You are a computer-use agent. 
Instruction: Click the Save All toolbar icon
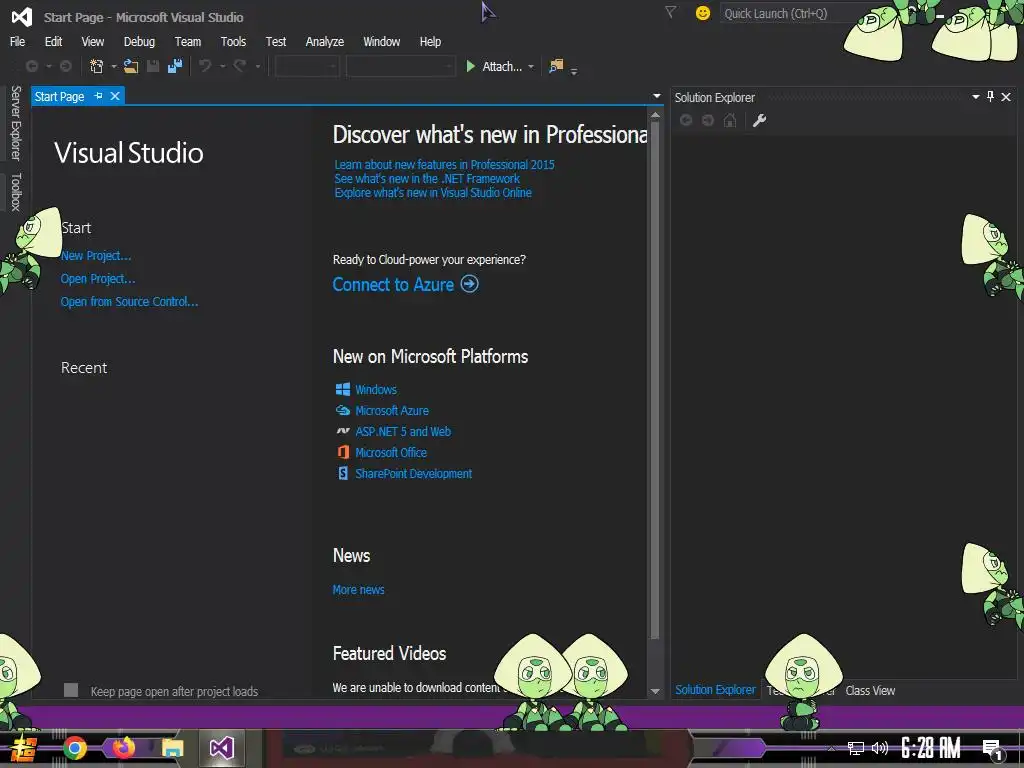coord(175,66)
